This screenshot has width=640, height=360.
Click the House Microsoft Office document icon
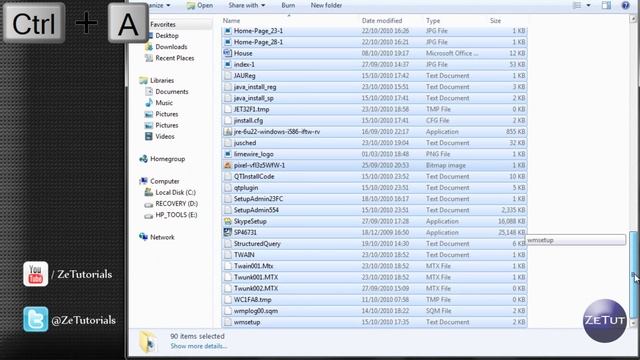[228, 53]
